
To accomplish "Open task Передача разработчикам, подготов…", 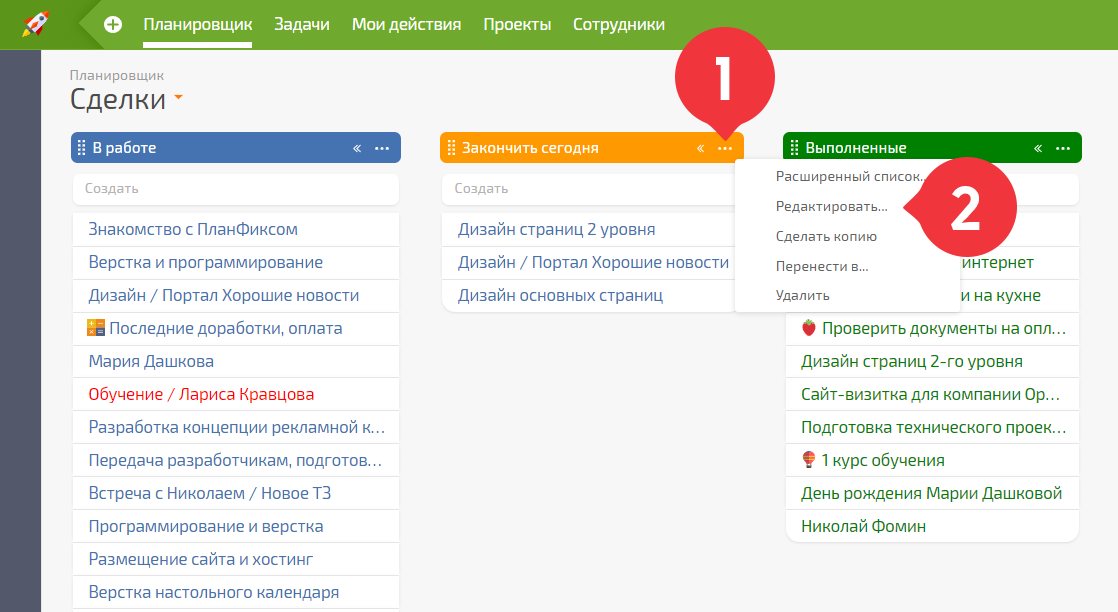I will pyautogui.click(x=236, y=460).
